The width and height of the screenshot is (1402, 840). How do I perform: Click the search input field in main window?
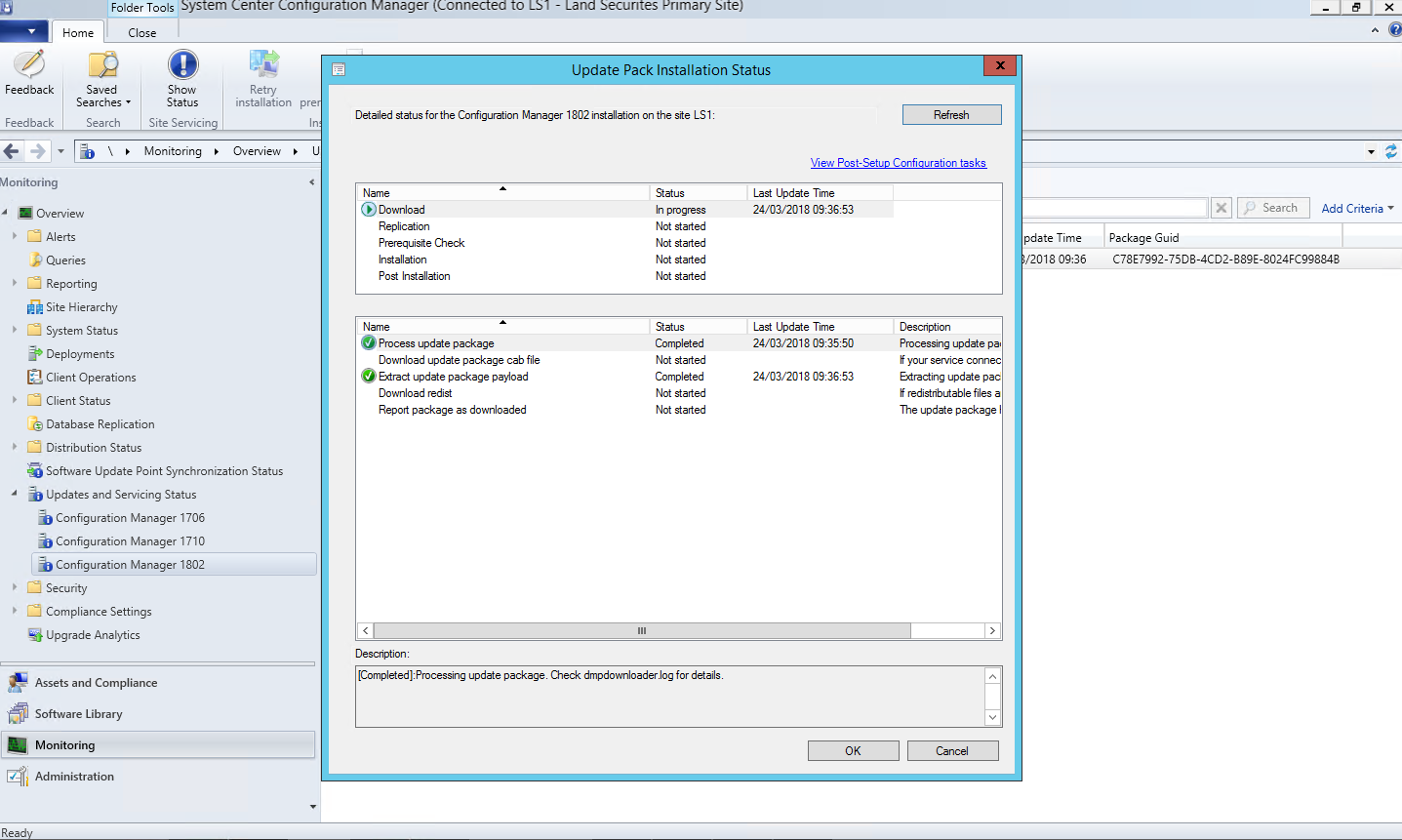tap(1115, 208)
